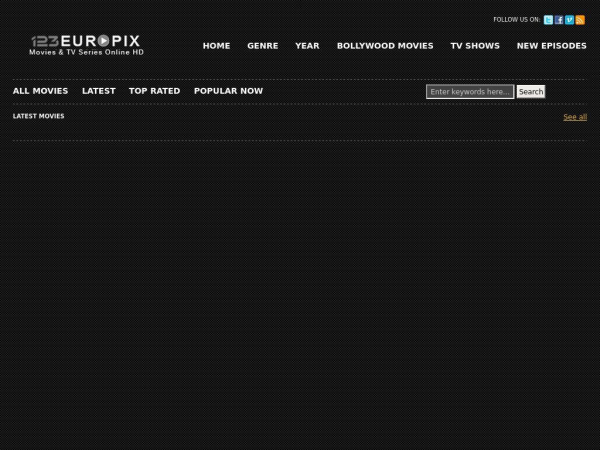Go to the Home menu item
The width and height of the screenshot is (600, 450).
coord(217,46)
